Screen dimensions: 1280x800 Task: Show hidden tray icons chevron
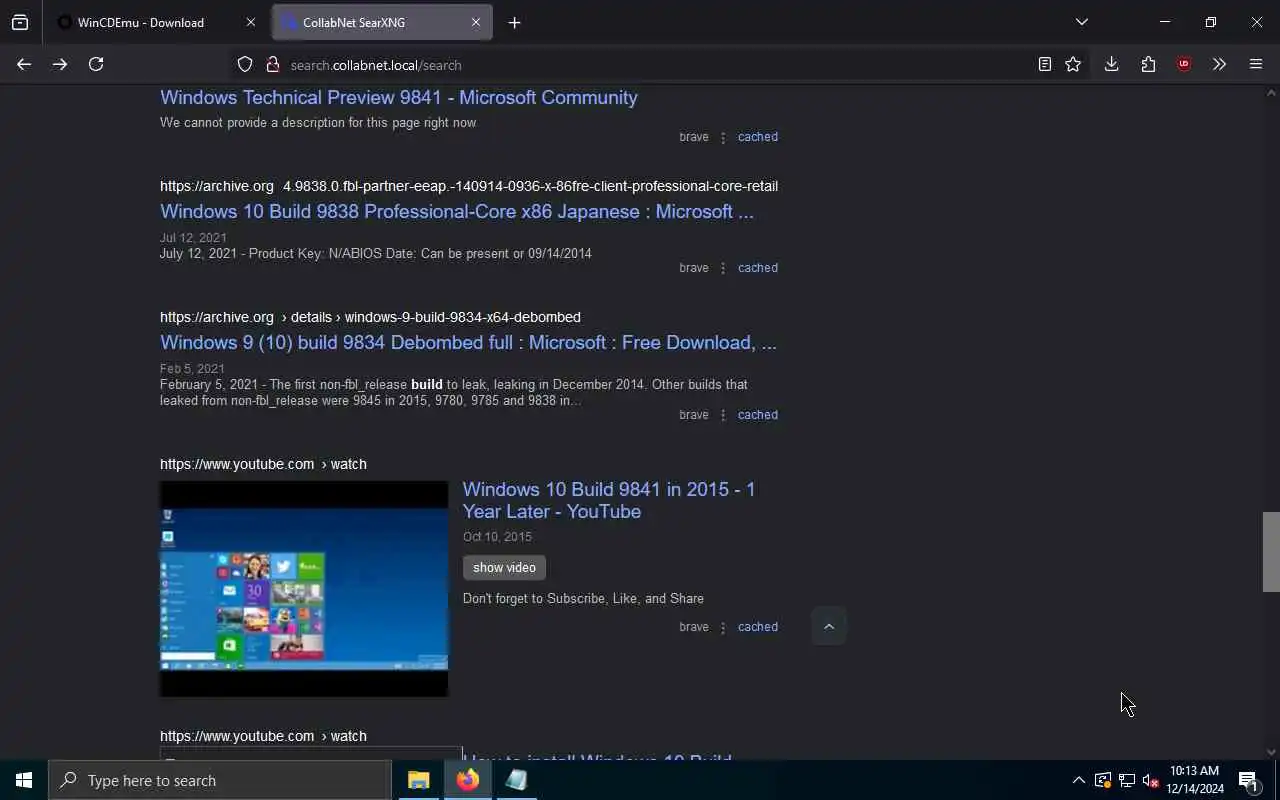pos(1078,780)
